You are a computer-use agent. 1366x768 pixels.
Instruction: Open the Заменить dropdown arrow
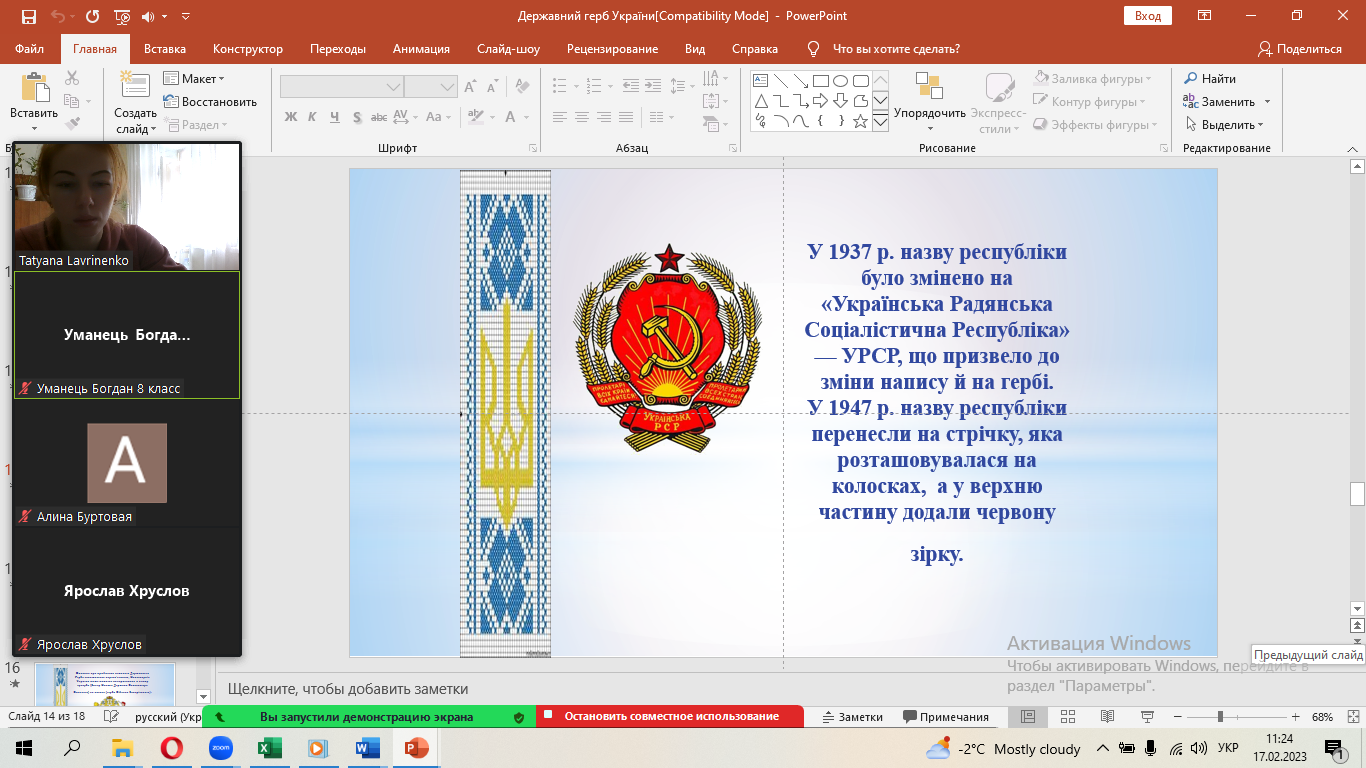[x=1267, y=102]
